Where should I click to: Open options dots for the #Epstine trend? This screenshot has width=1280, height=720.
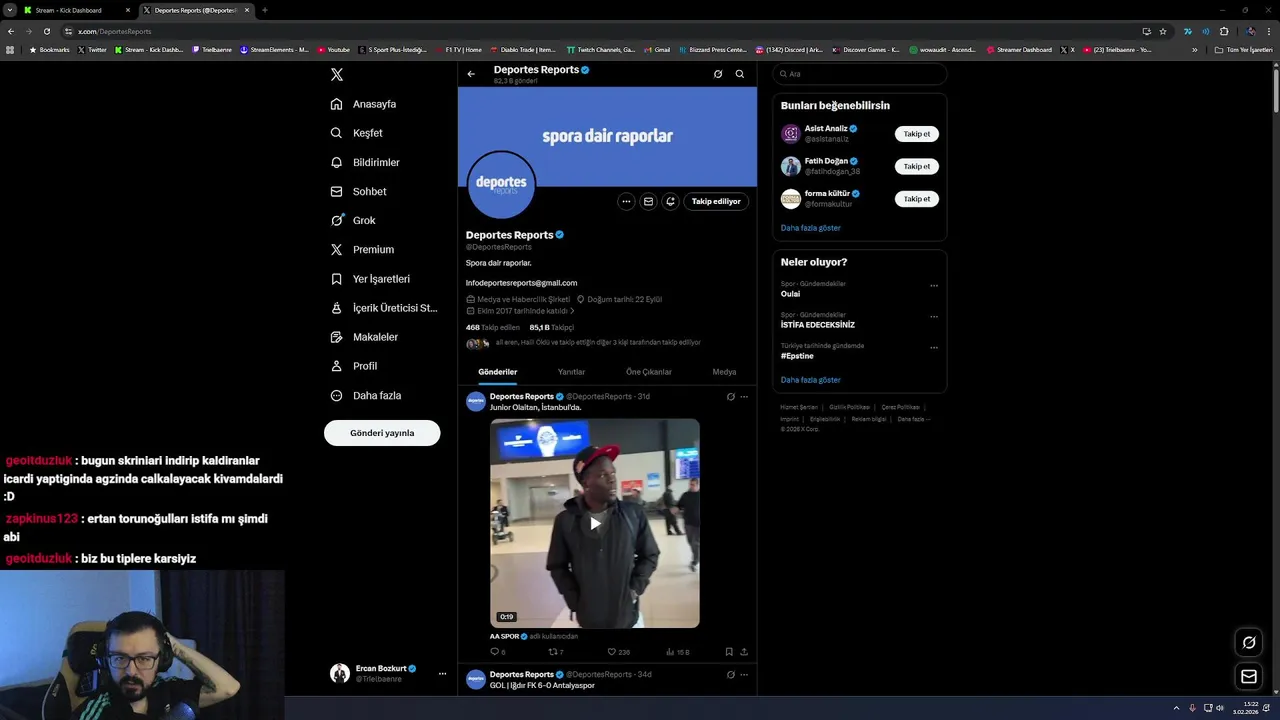click(x=934, y=348)
